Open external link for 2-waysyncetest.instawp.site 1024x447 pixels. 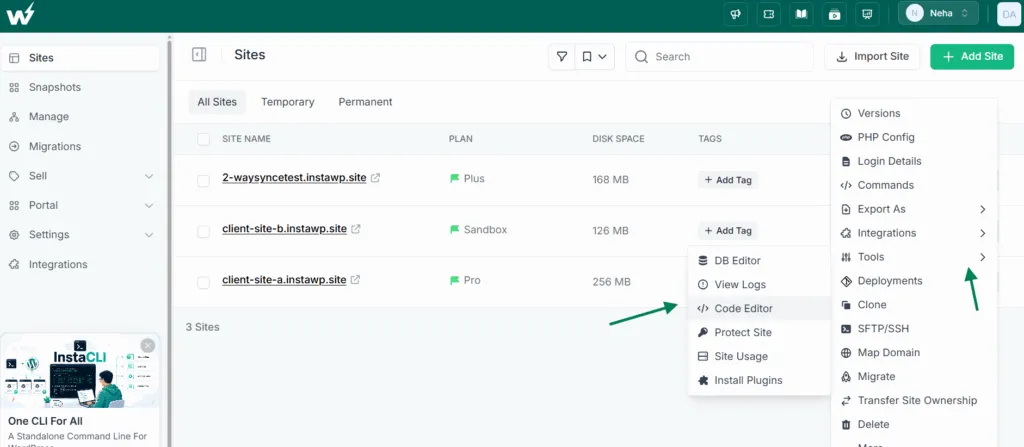[x=376, y=178]
